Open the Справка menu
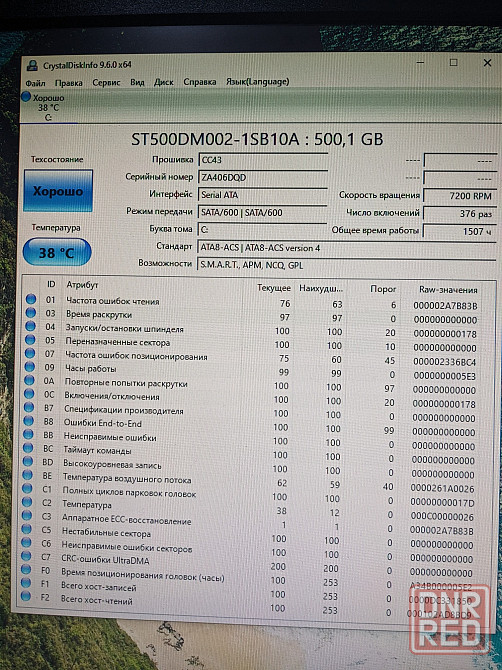The image size is (502, 670). (x=200, y=82)
